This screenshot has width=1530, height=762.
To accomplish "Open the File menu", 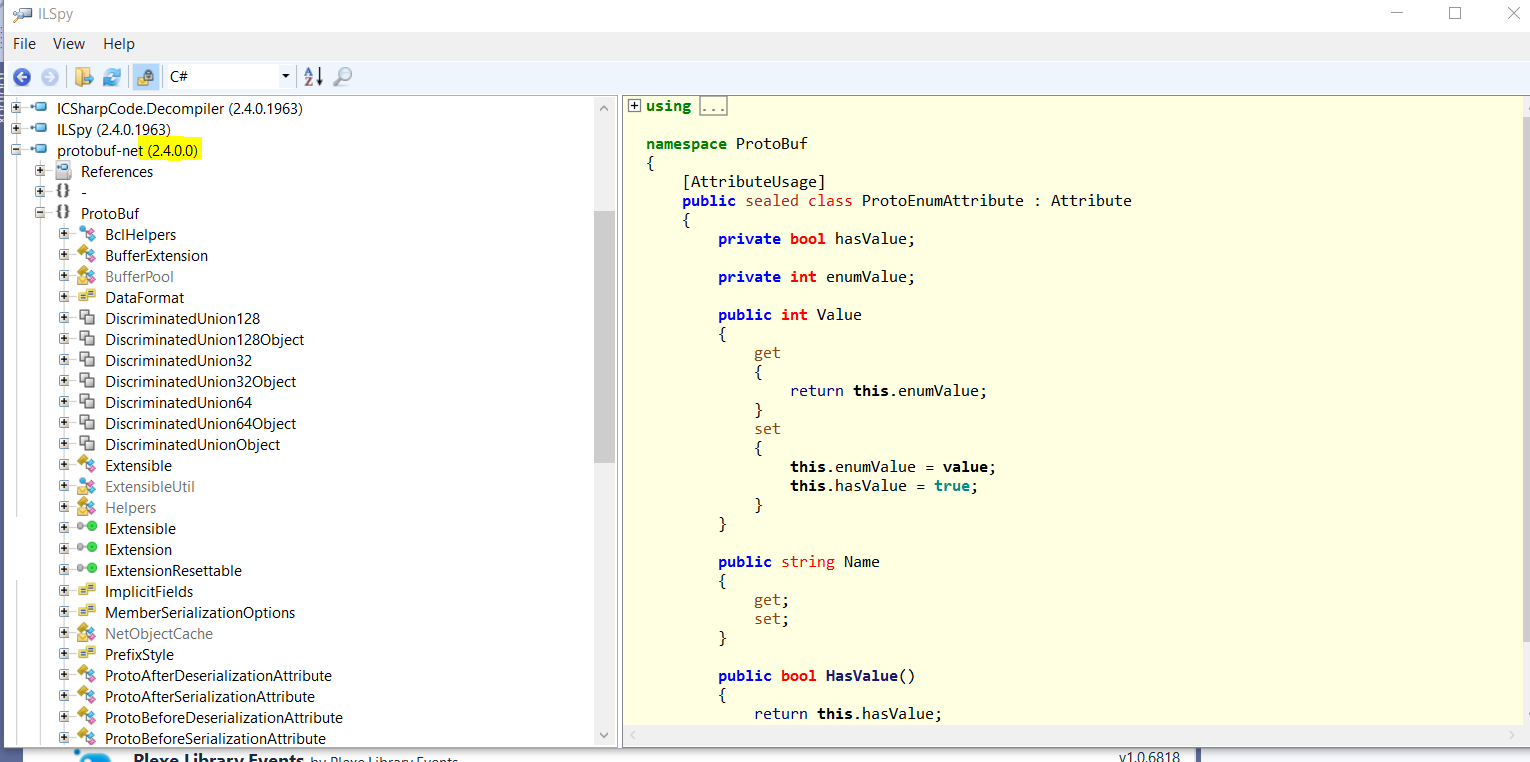I will point(24,44).
